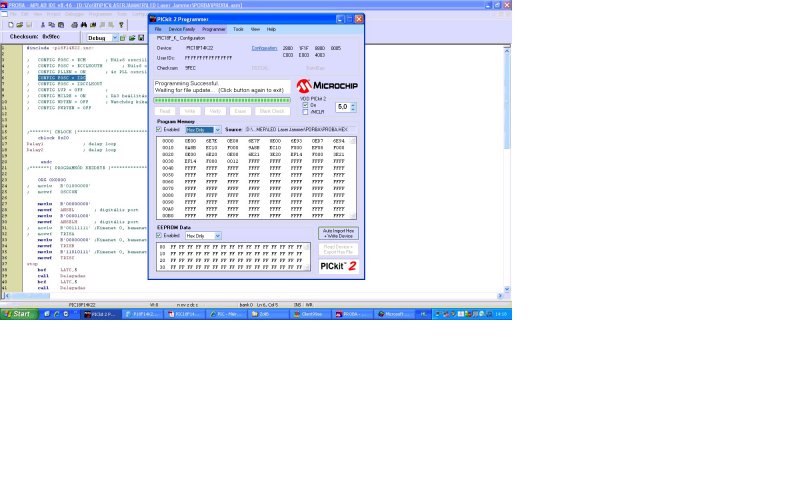This screenshot has height=480, width=800.
Task: Click the Save icon in MPLAB toolbar
Action: coord(29,24)
